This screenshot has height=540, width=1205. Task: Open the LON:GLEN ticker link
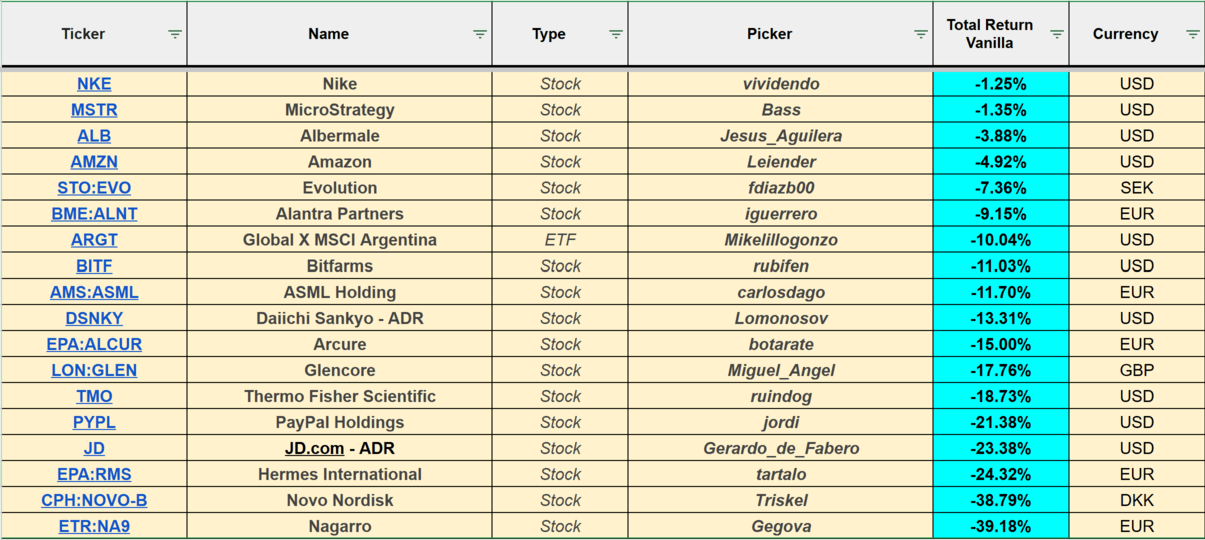[x=94, y=370]
